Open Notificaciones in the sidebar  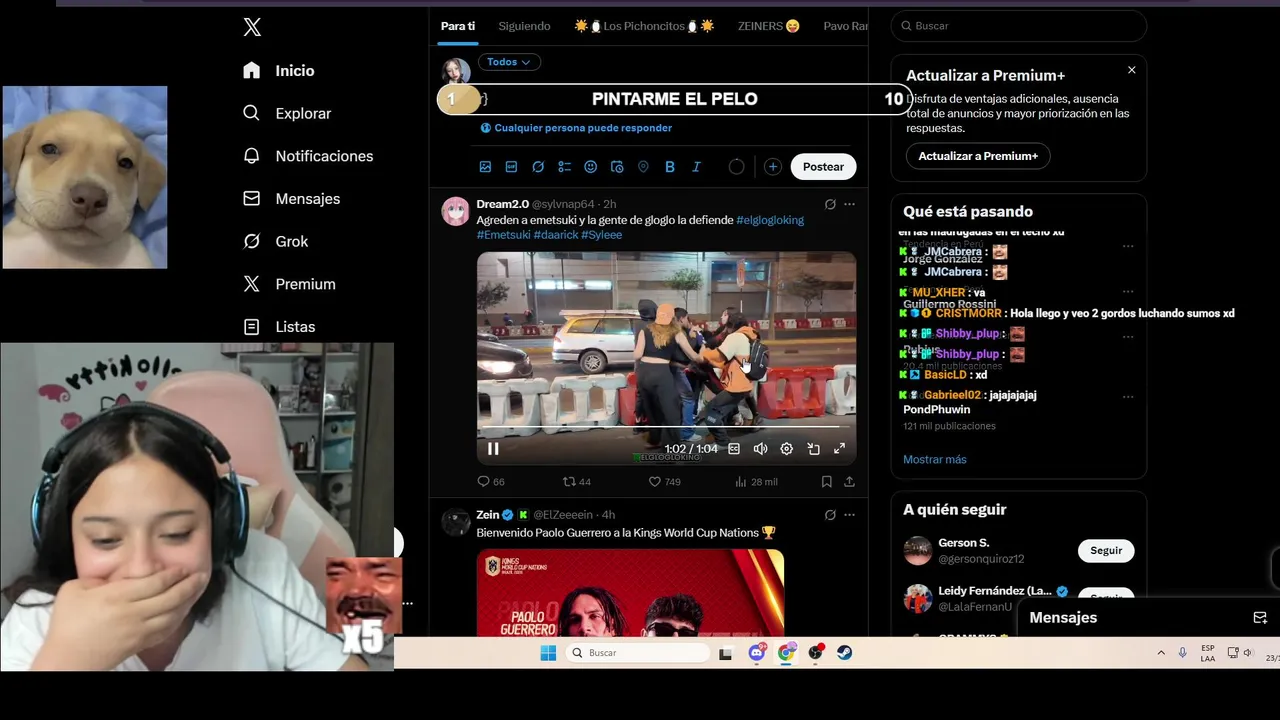[x=308, y=156]
